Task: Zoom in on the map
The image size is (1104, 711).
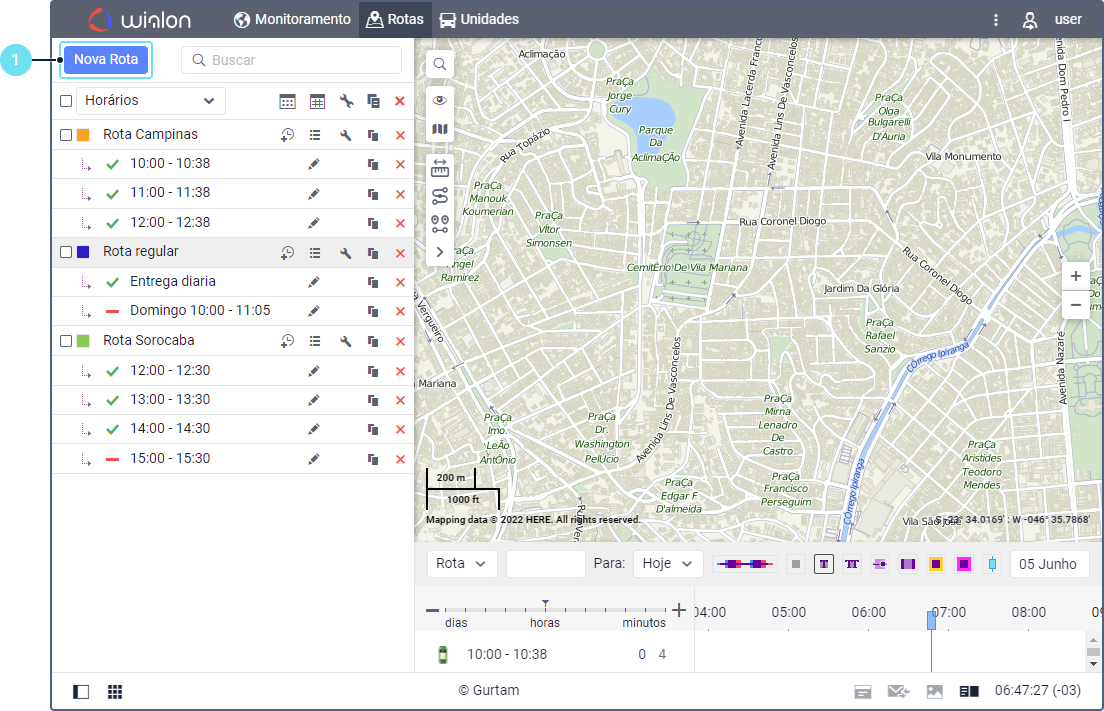Action: pos(1075,276)
